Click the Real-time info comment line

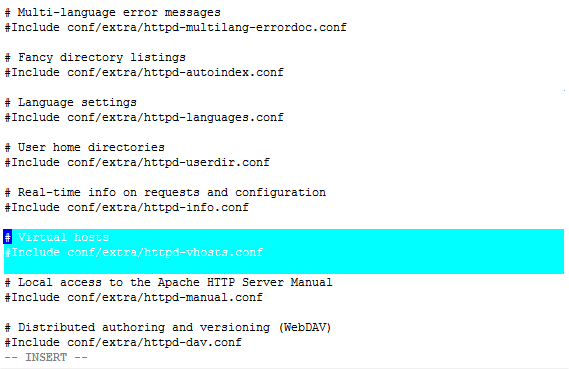click(x=165, y=193)
